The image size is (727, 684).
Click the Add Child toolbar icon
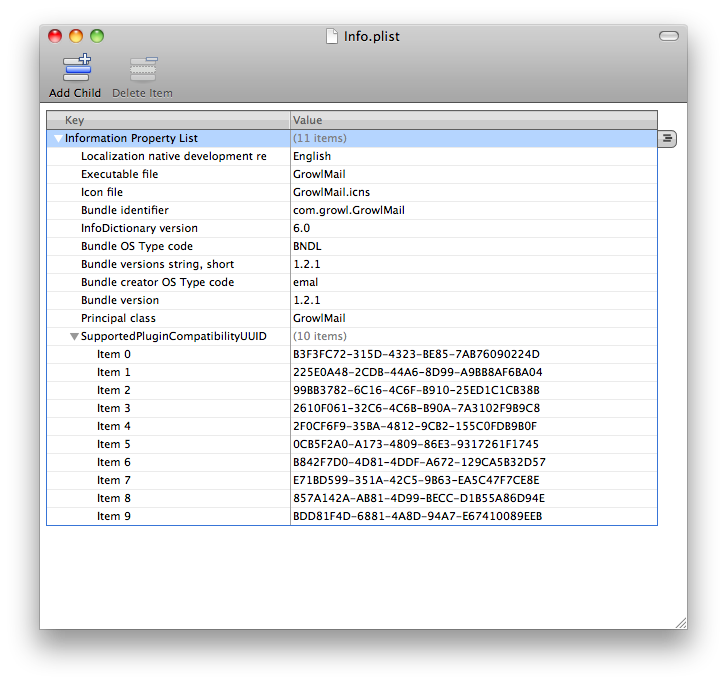click(77, 68)
